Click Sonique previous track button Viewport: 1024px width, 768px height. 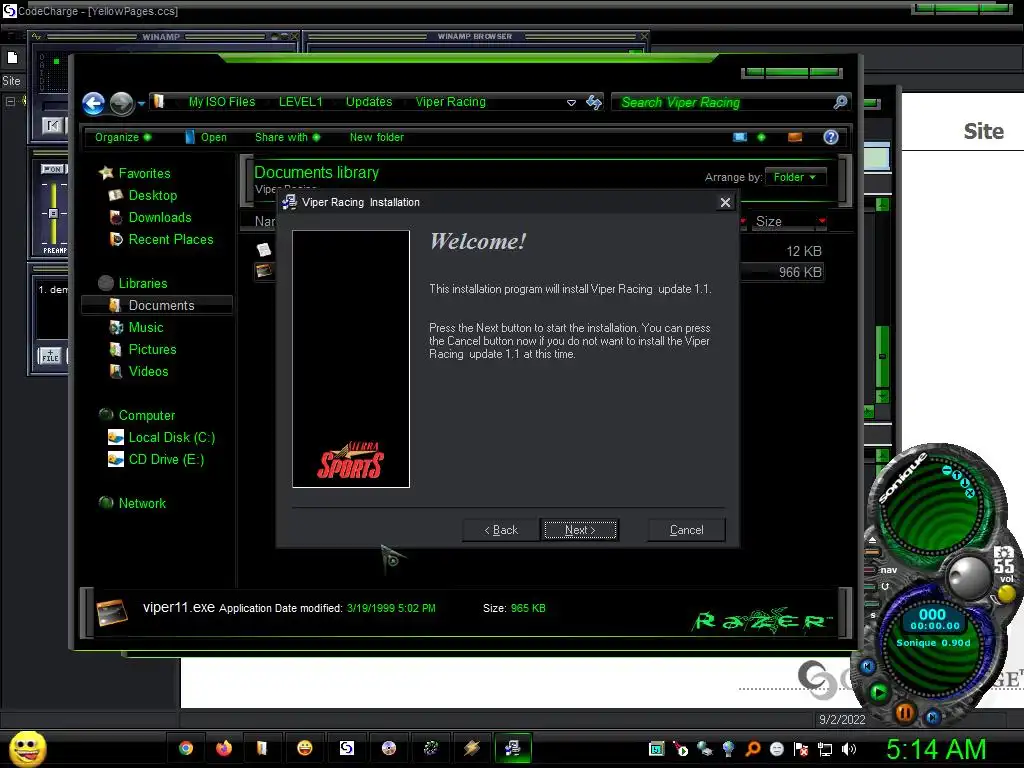[x=867, y=666]
